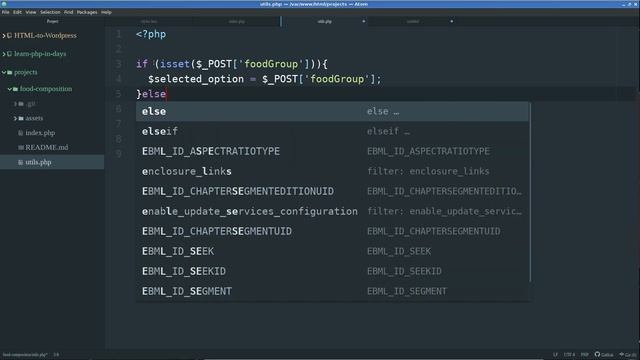The width and height of the screenshot is (640, 360).
Task: Click the .git folder icon
Action: pos(21,104)
